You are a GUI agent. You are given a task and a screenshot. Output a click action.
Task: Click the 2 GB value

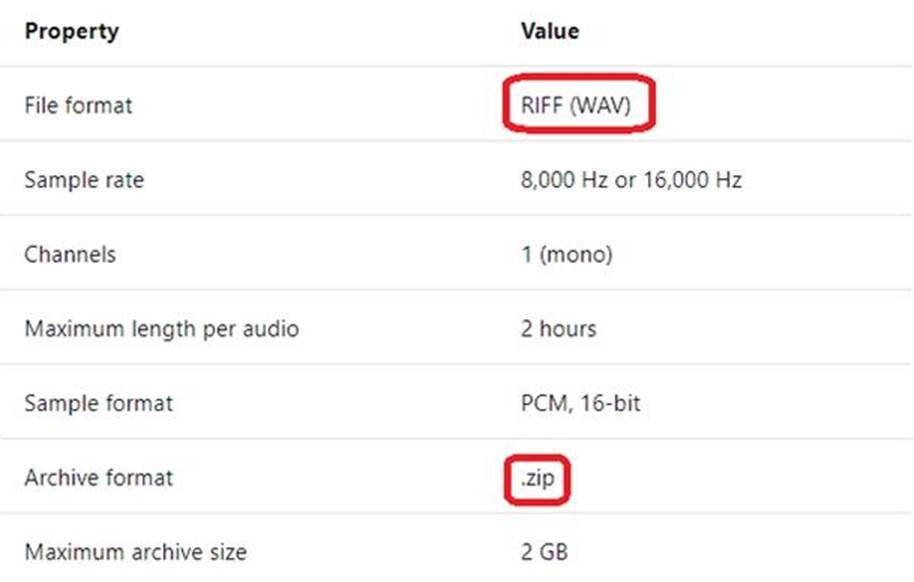(x=544, y=551)
